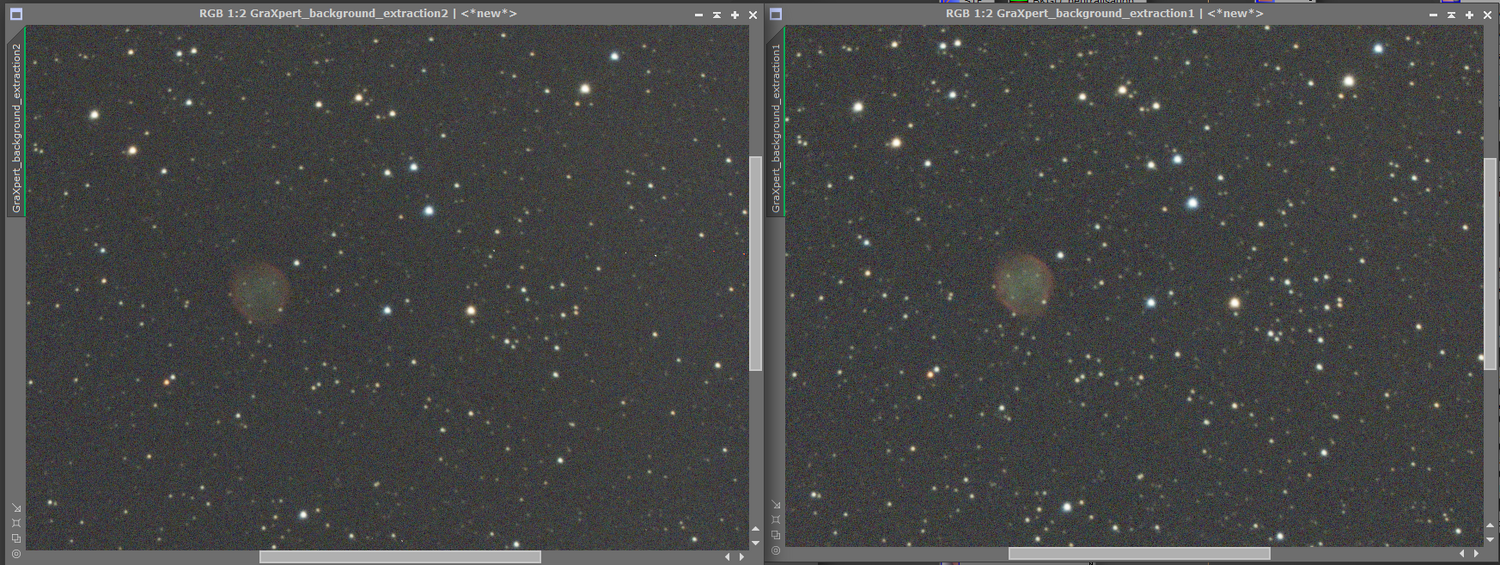1500x565 pixels.
Task: Shade the extraction2 window with the roll-up icon
Action: click(x=717, y=15)
